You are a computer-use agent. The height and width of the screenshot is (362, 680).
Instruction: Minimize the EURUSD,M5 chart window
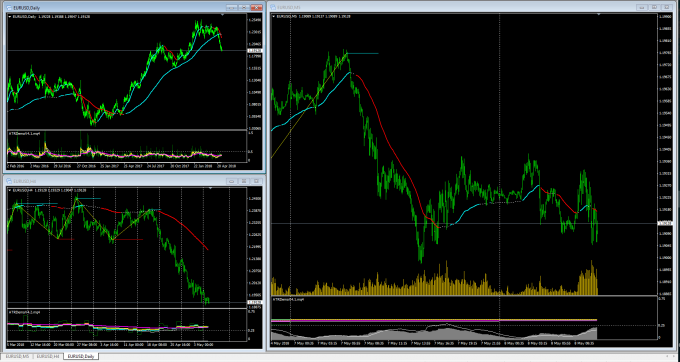642,7
